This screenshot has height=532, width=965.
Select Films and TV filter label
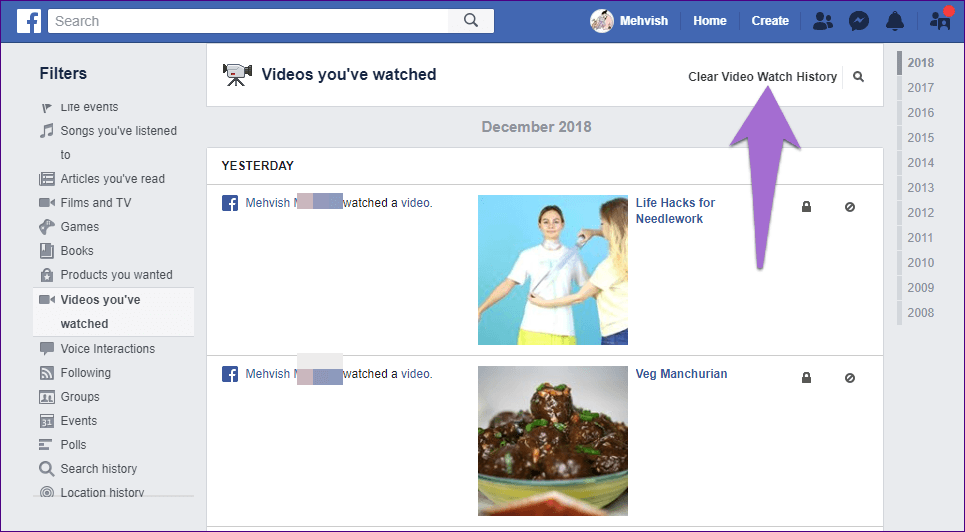(96, 203)
